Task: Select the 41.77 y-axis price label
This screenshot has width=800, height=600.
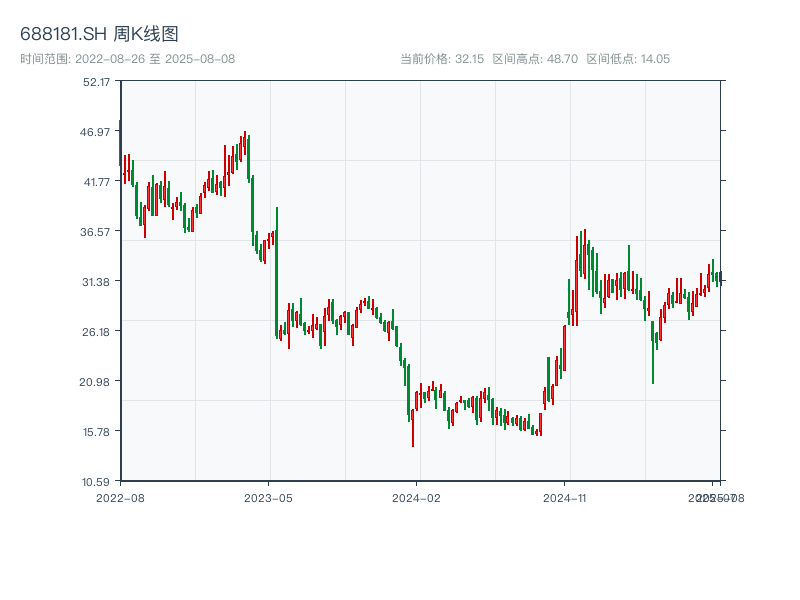Action: [97, 182]
